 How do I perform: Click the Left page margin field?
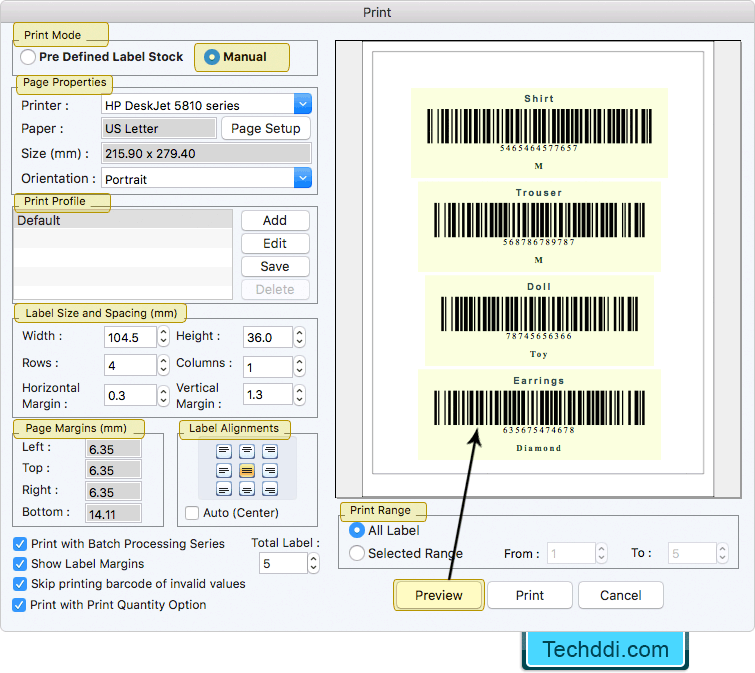coord(114,449)
